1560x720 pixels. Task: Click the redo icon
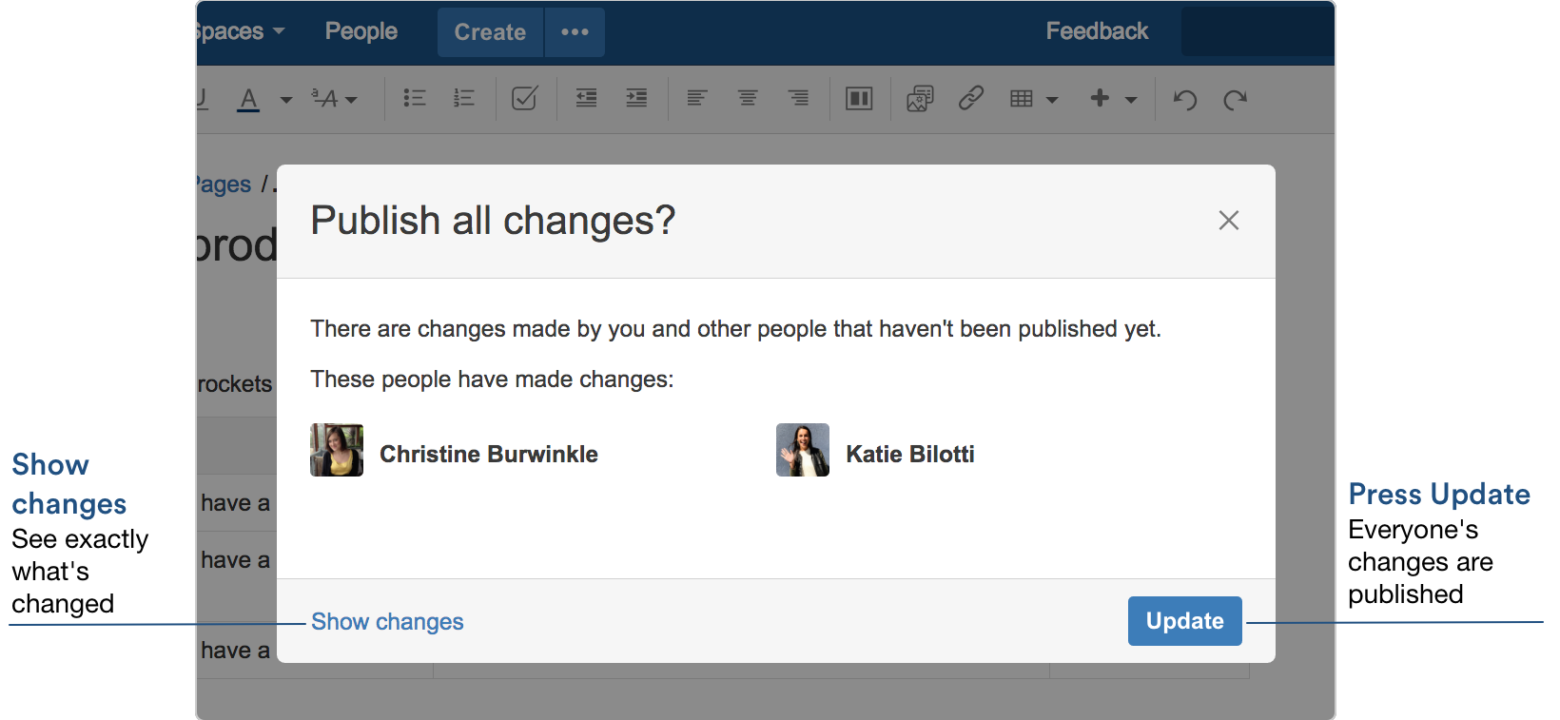pos(1235,99)
